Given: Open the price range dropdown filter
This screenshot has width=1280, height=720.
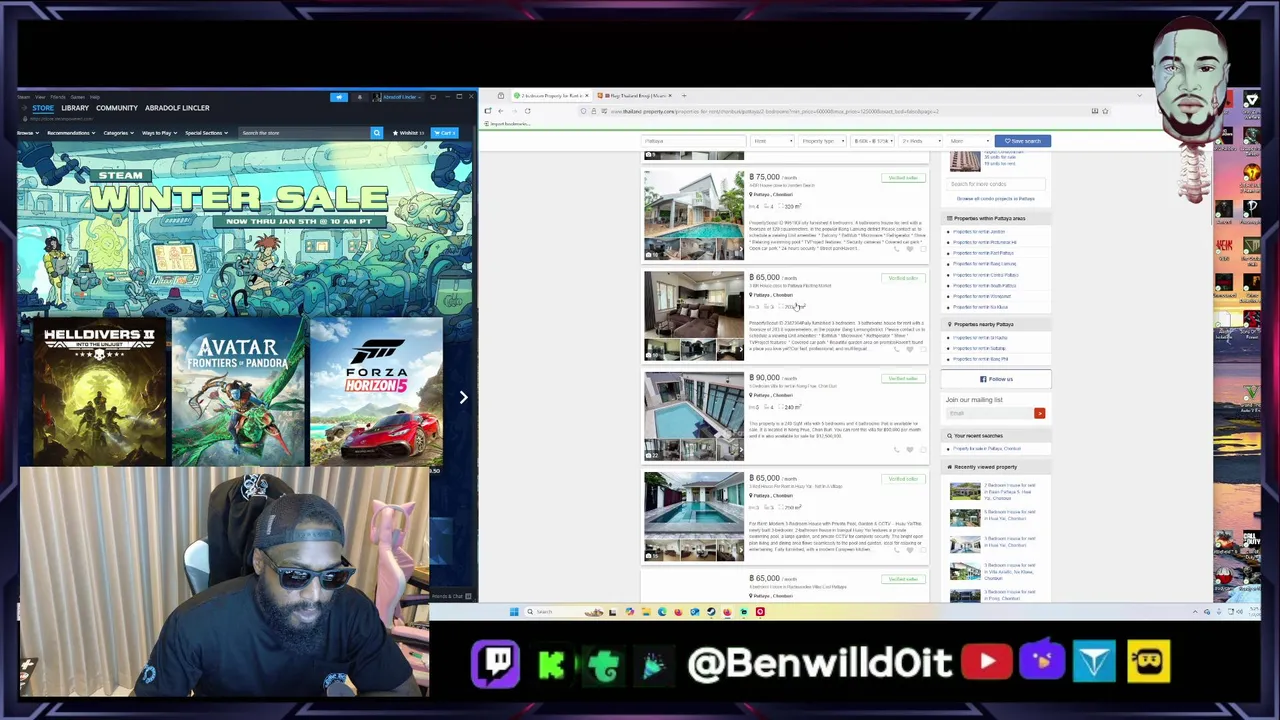Looking at the screenshot, I should 872,141.
